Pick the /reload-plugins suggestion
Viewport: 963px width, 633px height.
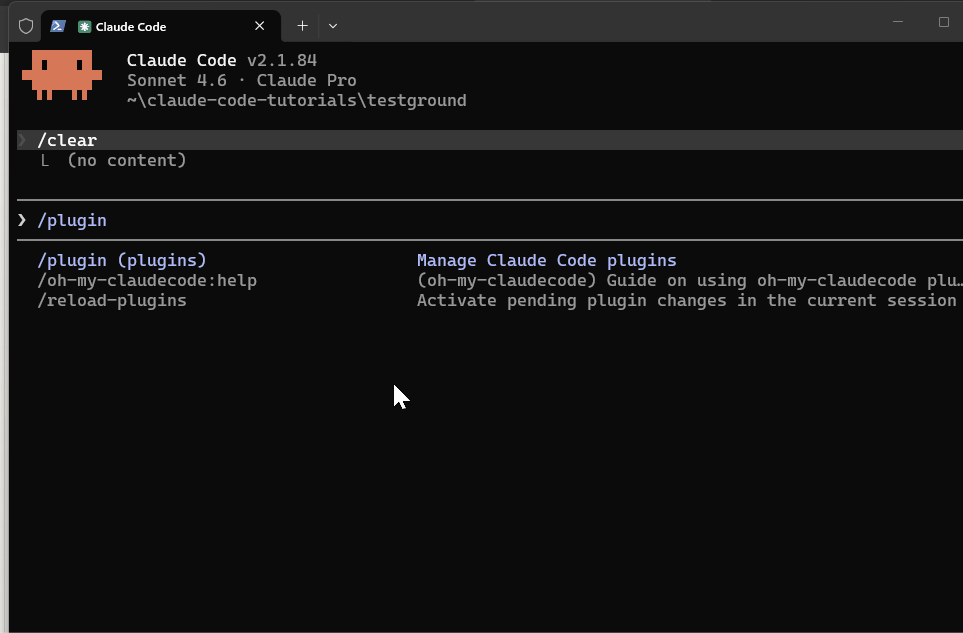pyautogui.click(x=112, y=300)
